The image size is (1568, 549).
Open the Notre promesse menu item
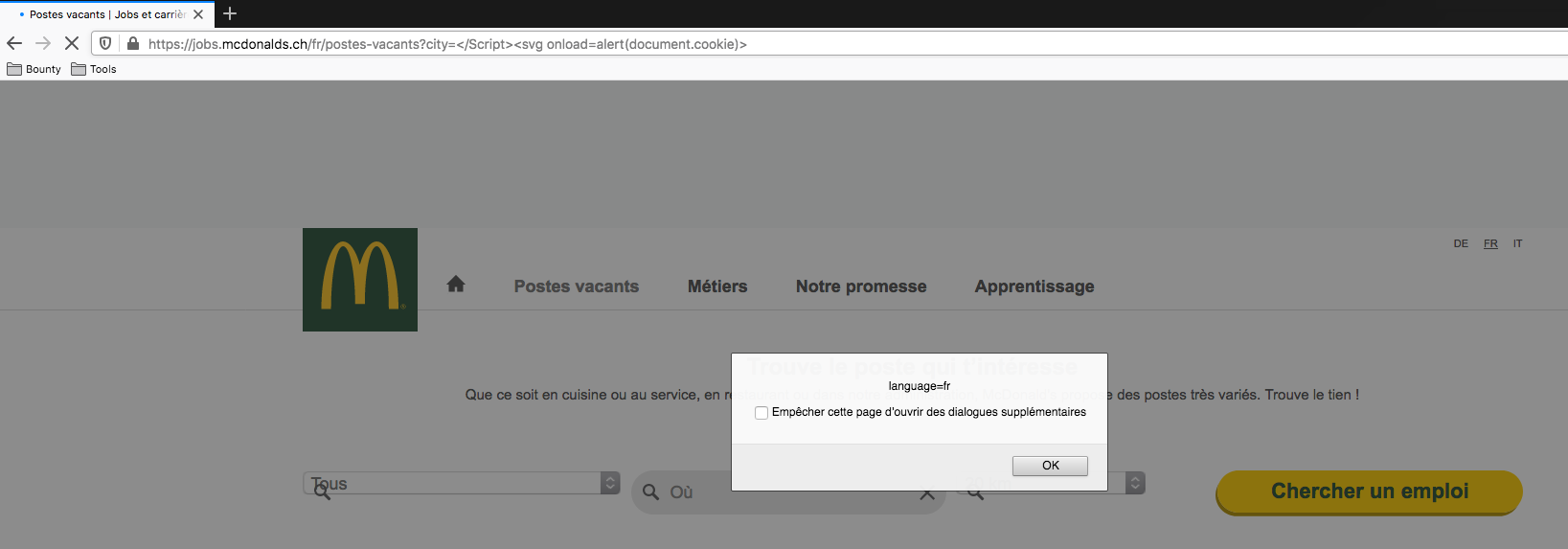pyautogui.click(x=861, y=286)
